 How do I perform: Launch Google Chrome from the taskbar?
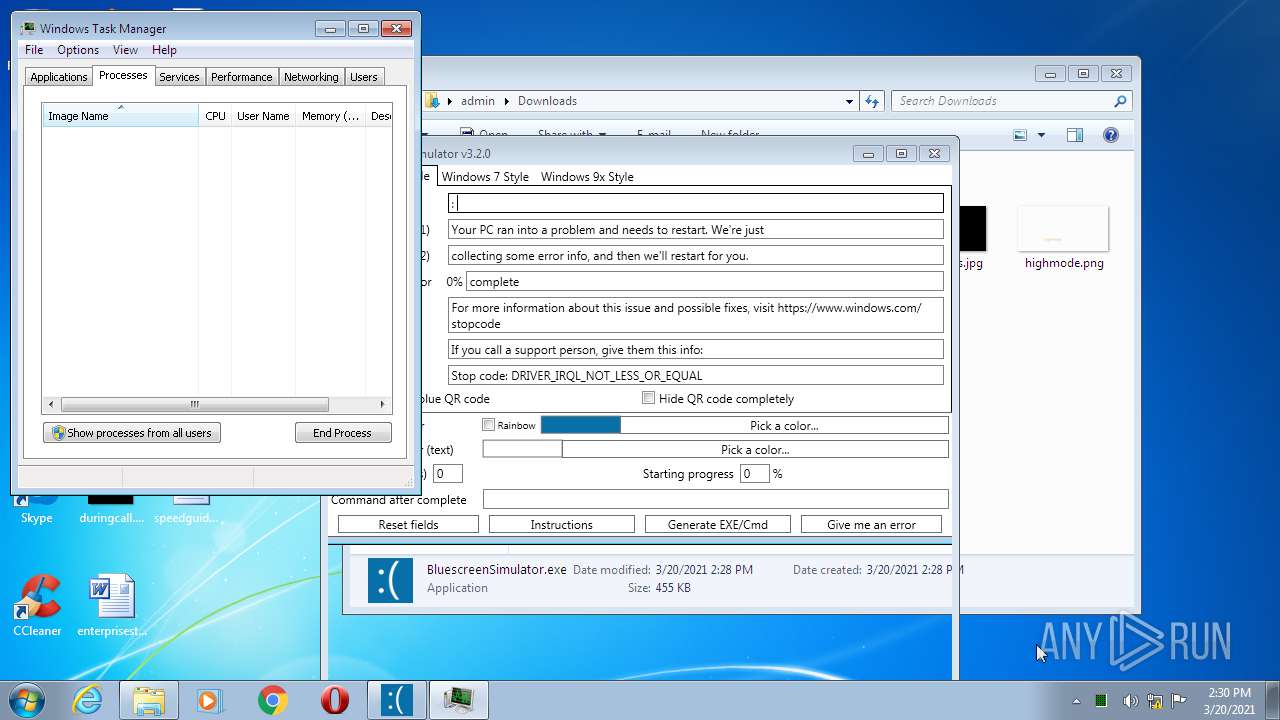point(272,700)
